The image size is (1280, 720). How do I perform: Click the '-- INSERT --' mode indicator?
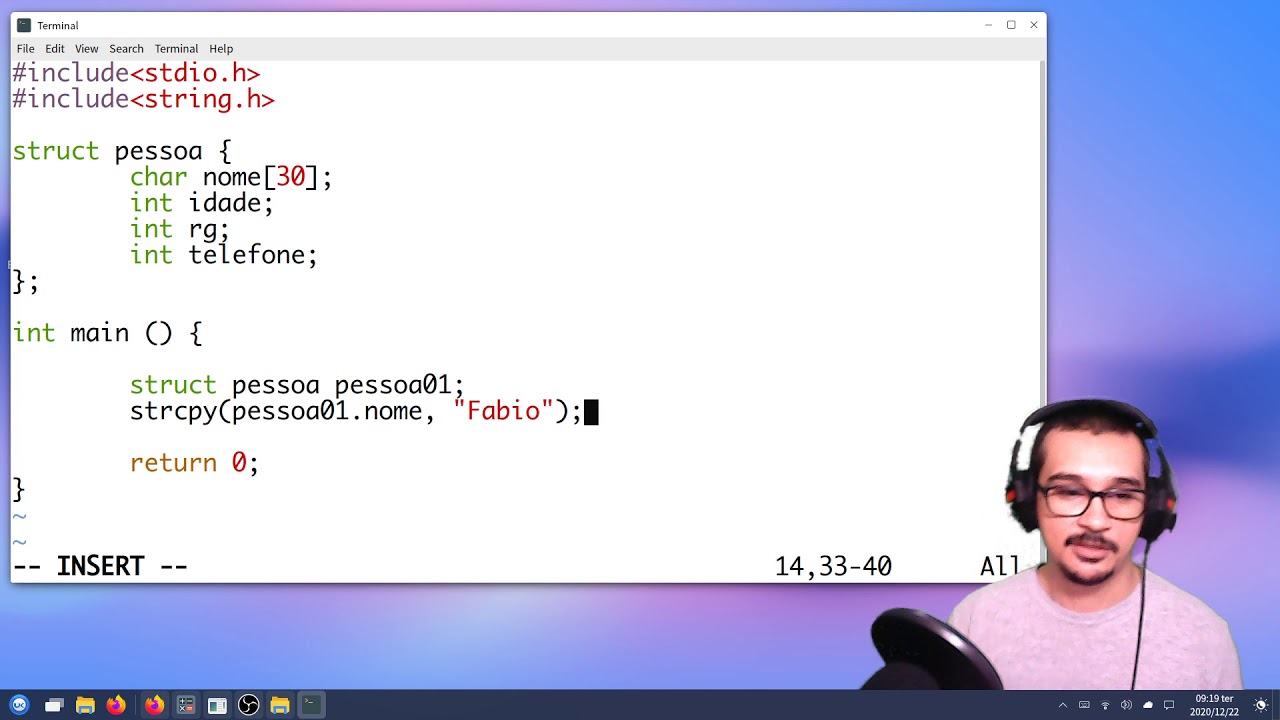(x=100, y=566)
